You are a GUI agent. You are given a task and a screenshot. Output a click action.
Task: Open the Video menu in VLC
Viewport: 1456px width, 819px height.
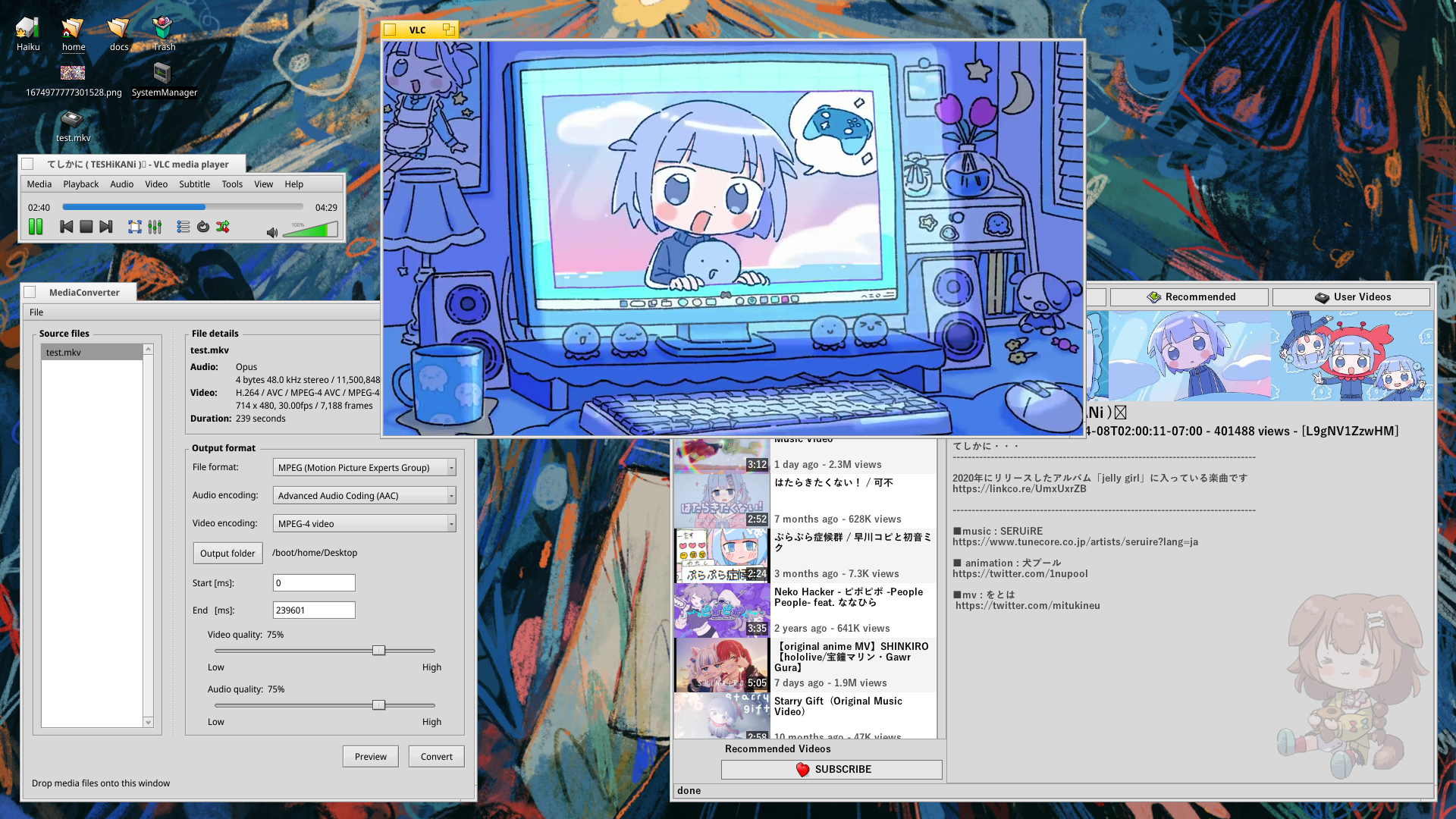tap(156, 184)
